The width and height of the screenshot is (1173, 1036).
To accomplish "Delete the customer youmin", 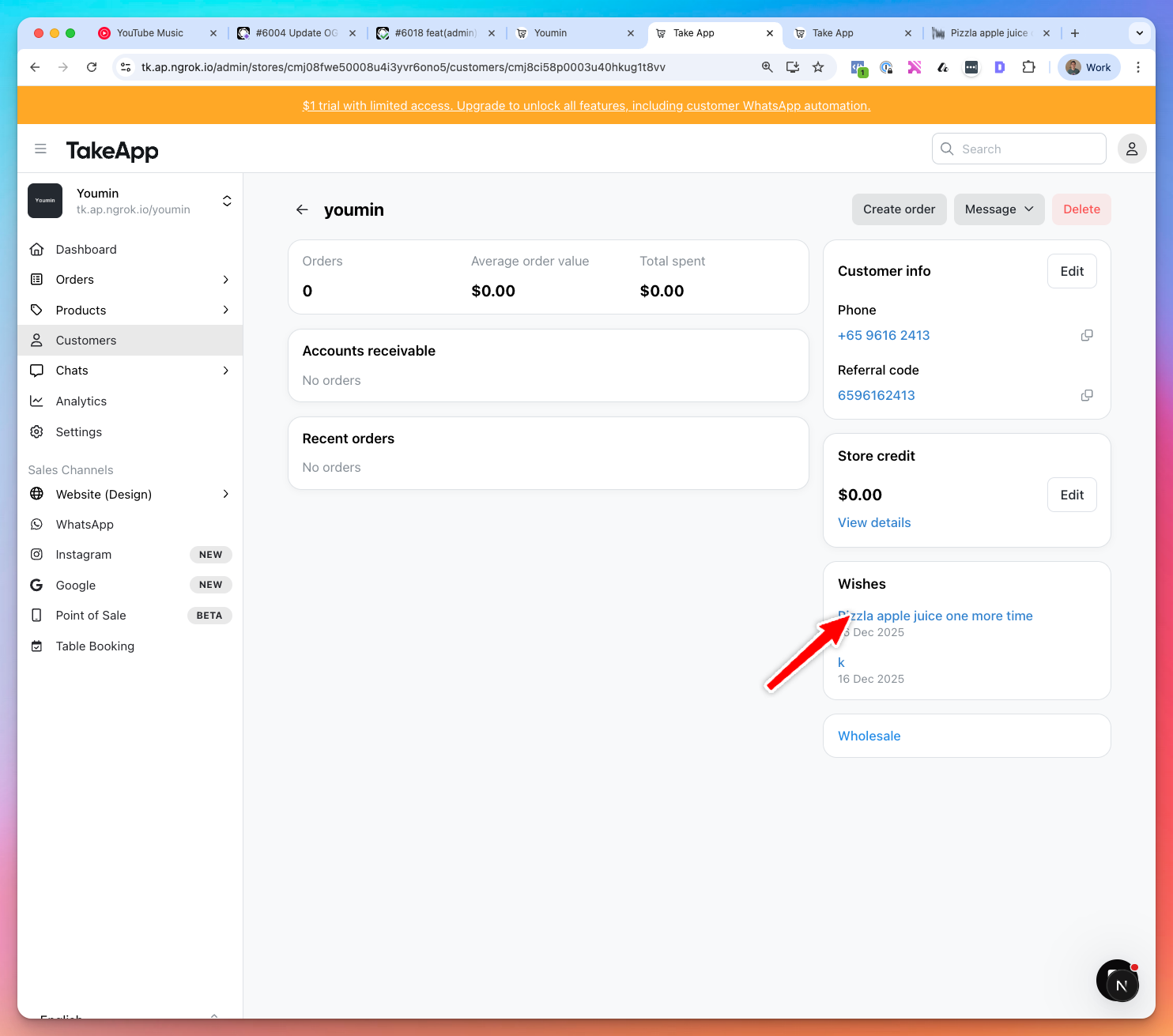I will pos(1081,209).
